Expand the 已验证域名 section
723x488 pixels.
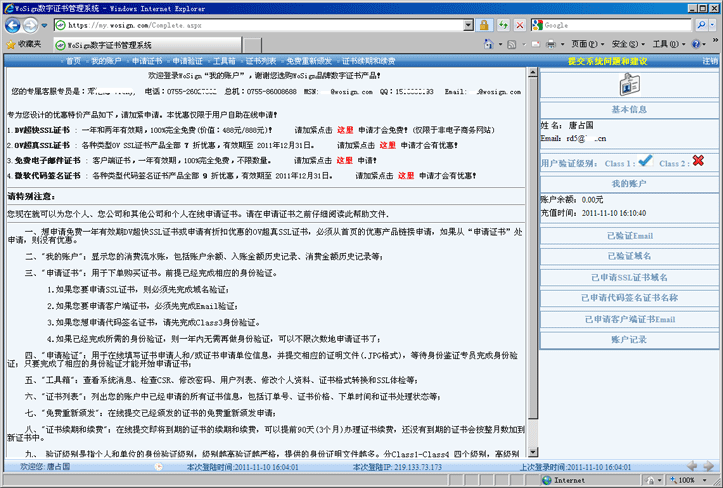coord(629,256)
